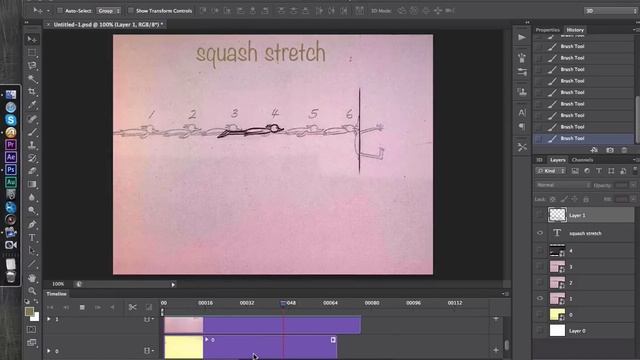Select the Clone Stamp tool
This screenshot has height=360, width=640.
point(32,145)
